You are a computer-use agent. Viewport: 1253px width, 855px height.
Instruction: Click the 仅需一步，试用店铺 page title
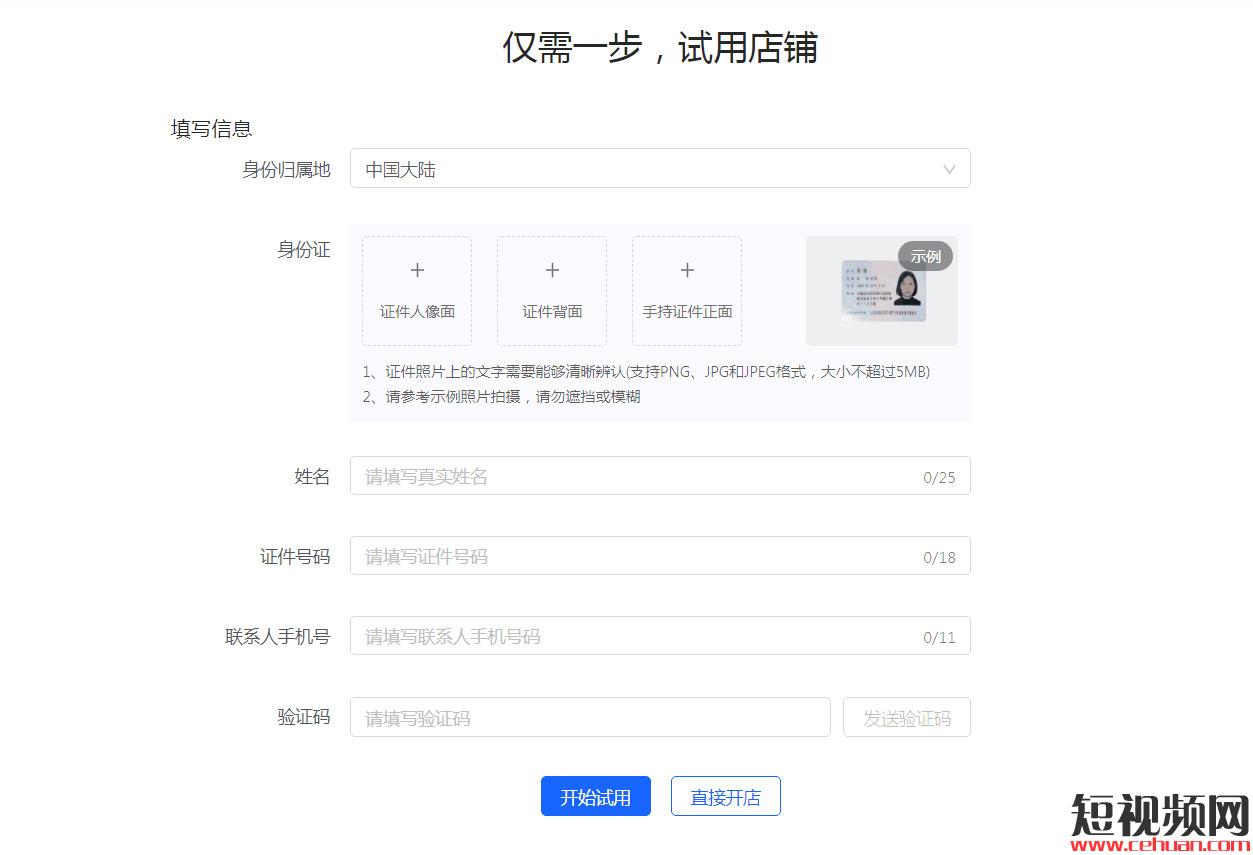coord(659,48)
